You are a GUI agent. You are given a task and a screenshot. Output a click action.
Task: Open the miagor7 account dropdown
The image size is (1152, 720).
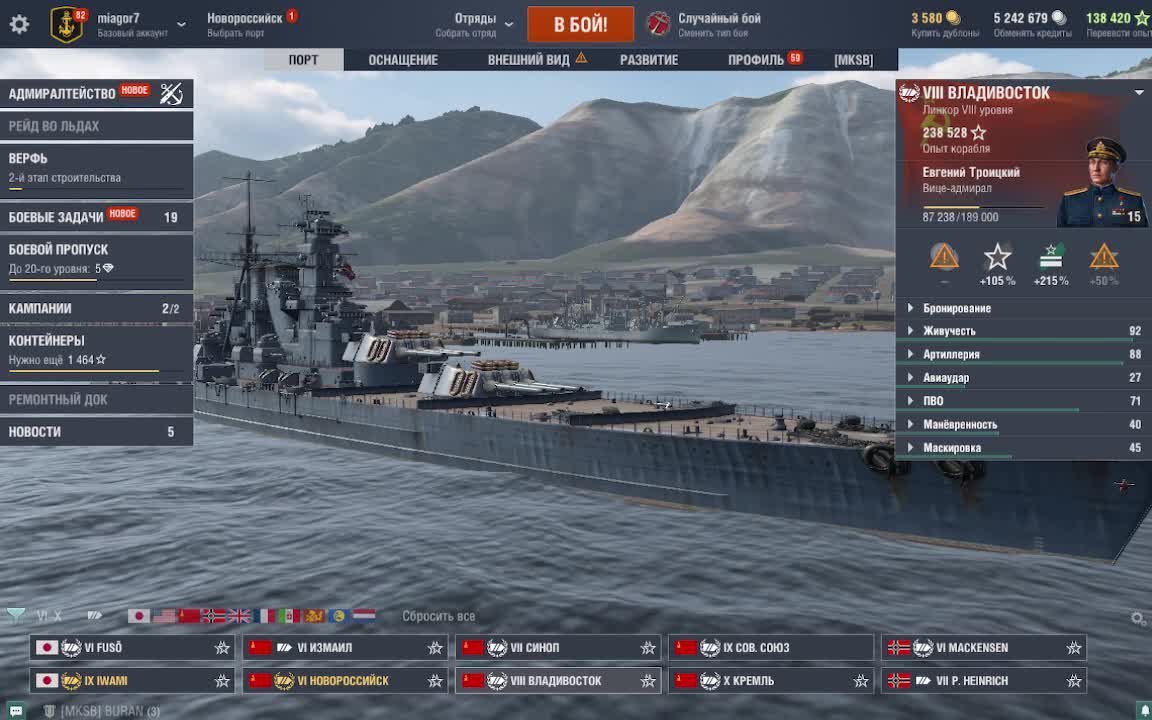click(181, 24)
